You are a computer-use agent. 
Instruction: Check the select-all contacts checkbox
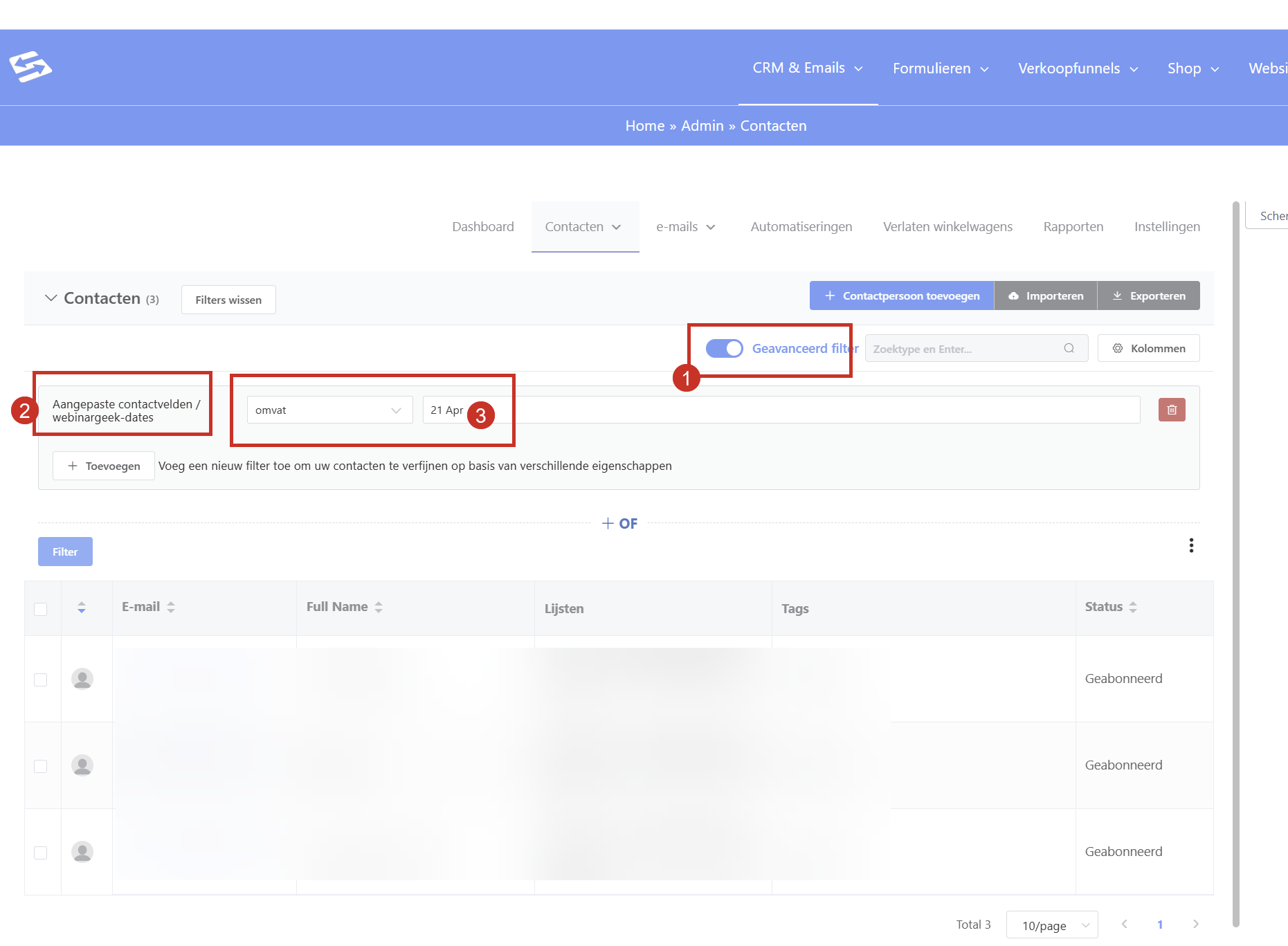pyautogui.click(x=41, y=609)
